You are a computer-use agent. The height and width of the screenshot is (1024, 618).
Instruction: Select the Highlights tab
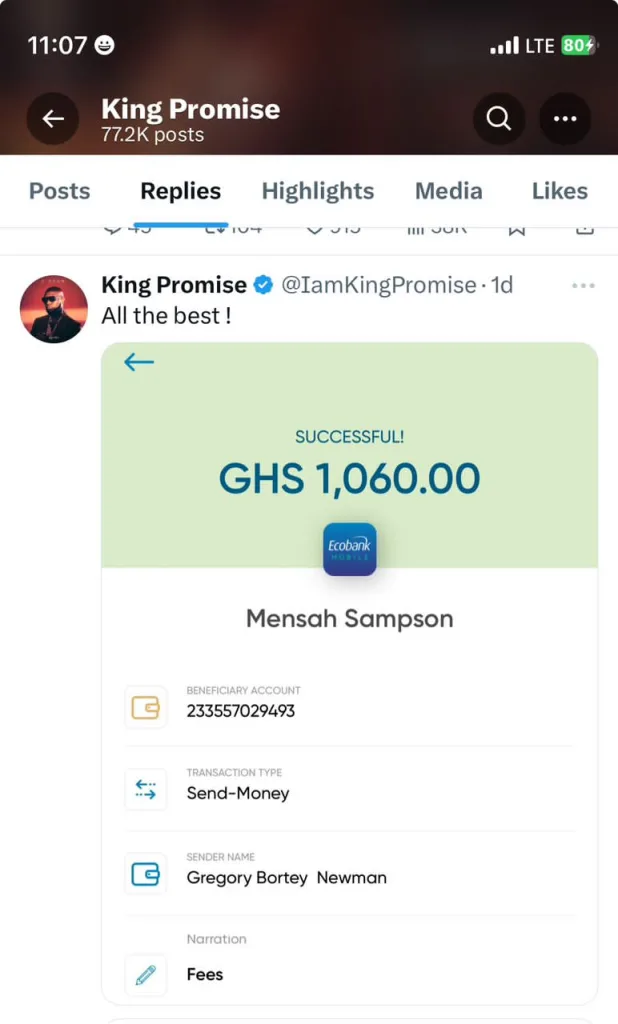pos(317,191)
